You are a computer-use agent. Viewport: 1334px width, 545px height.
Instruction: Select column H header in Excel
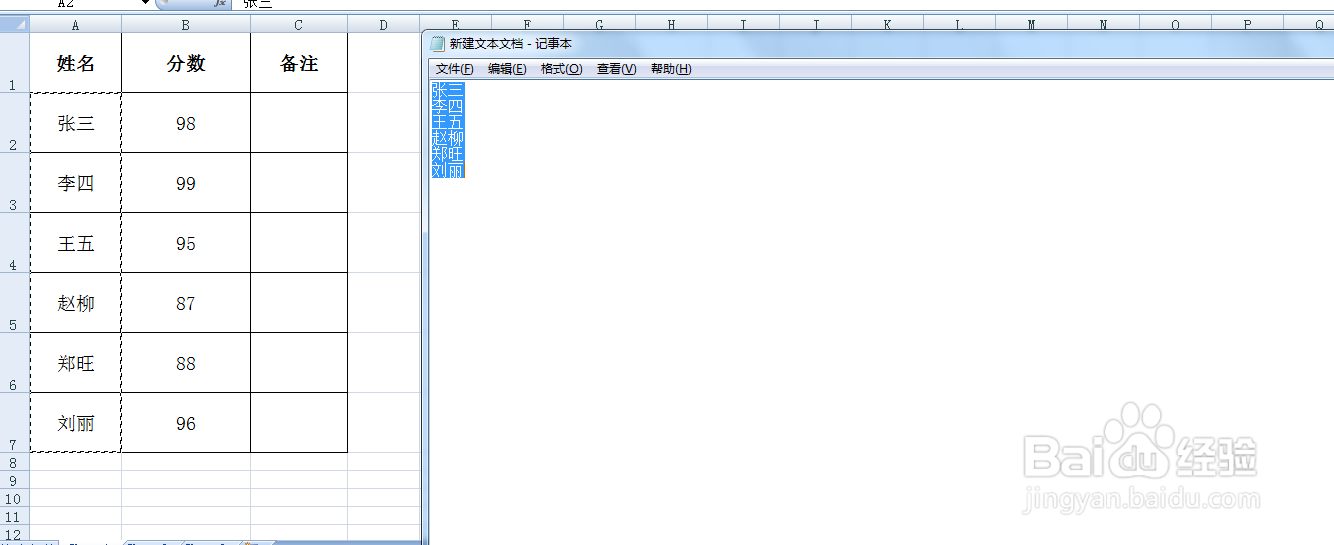click(x=671, y=24)
